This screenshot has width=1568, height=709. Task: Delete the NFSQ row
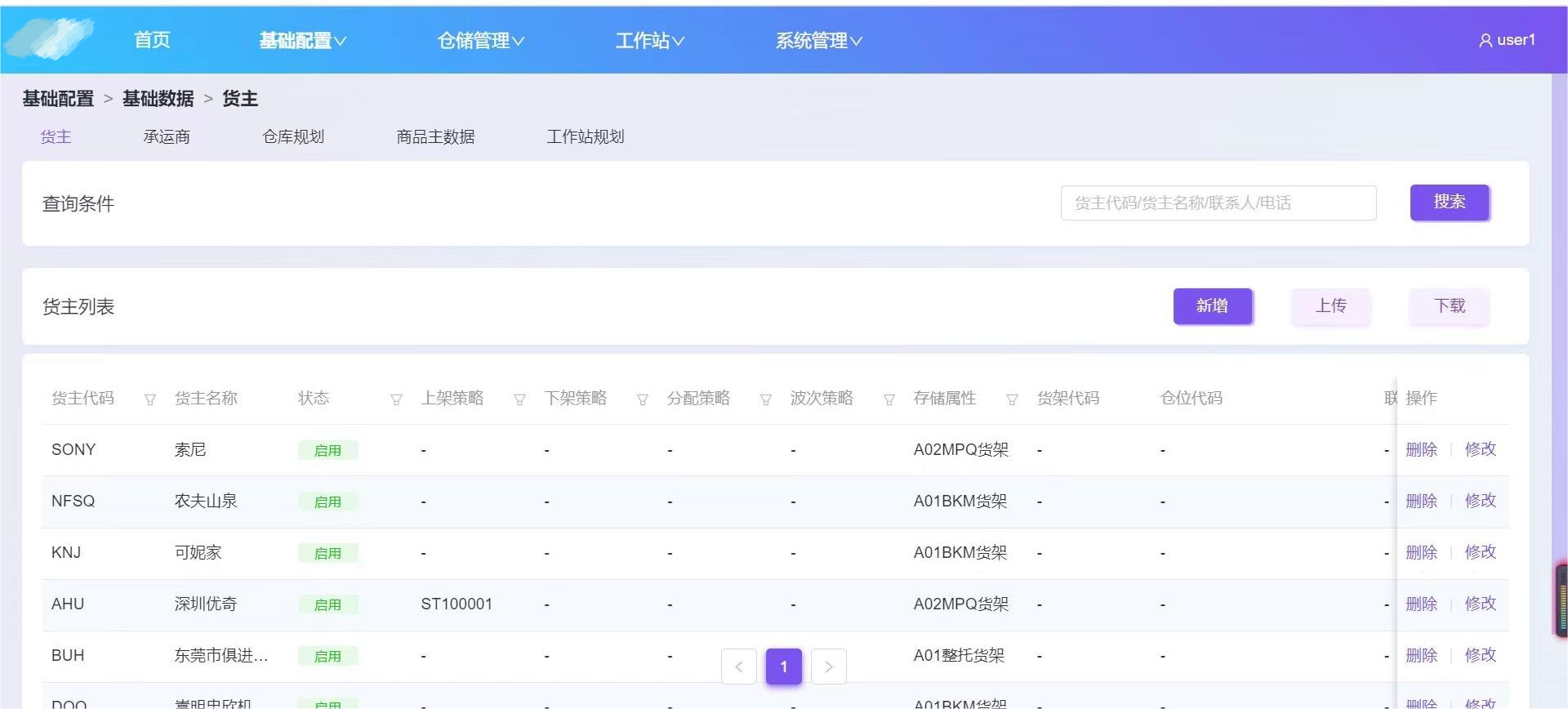pos(1422,501)
